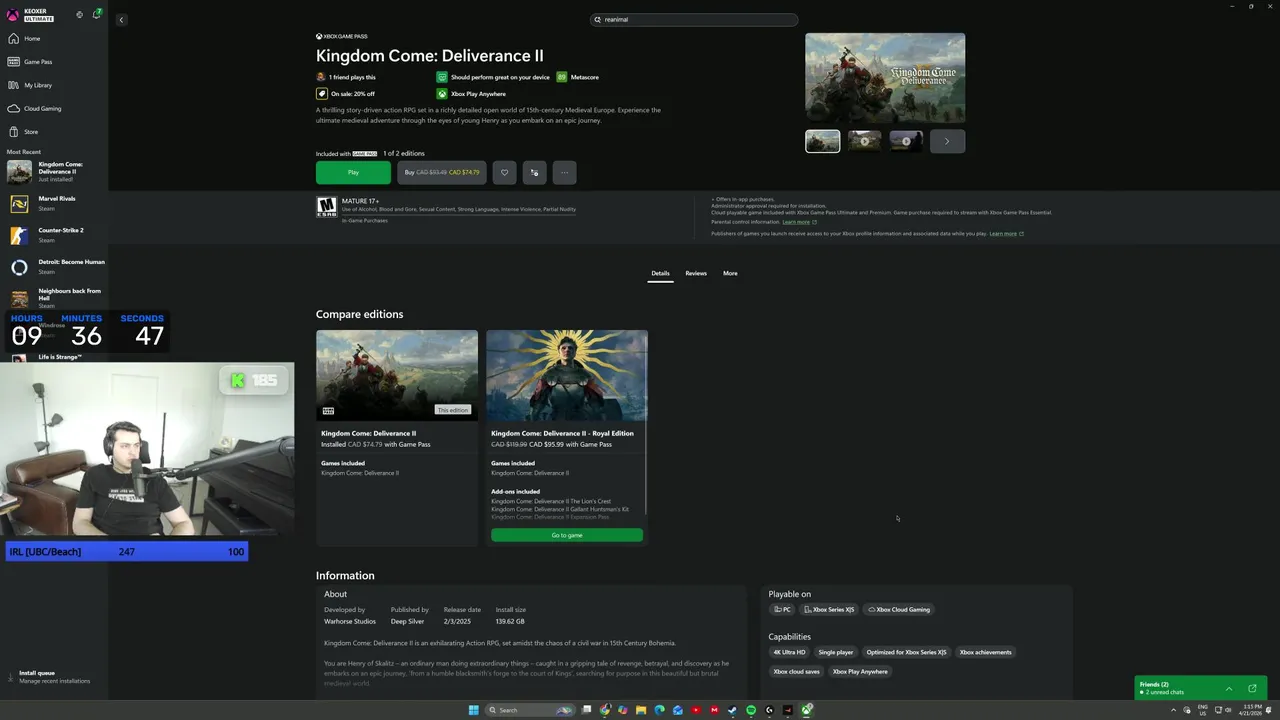Screen dimensions: 1280x720
Task: Play the third media thumbnail video
Action: coord(906,141)
